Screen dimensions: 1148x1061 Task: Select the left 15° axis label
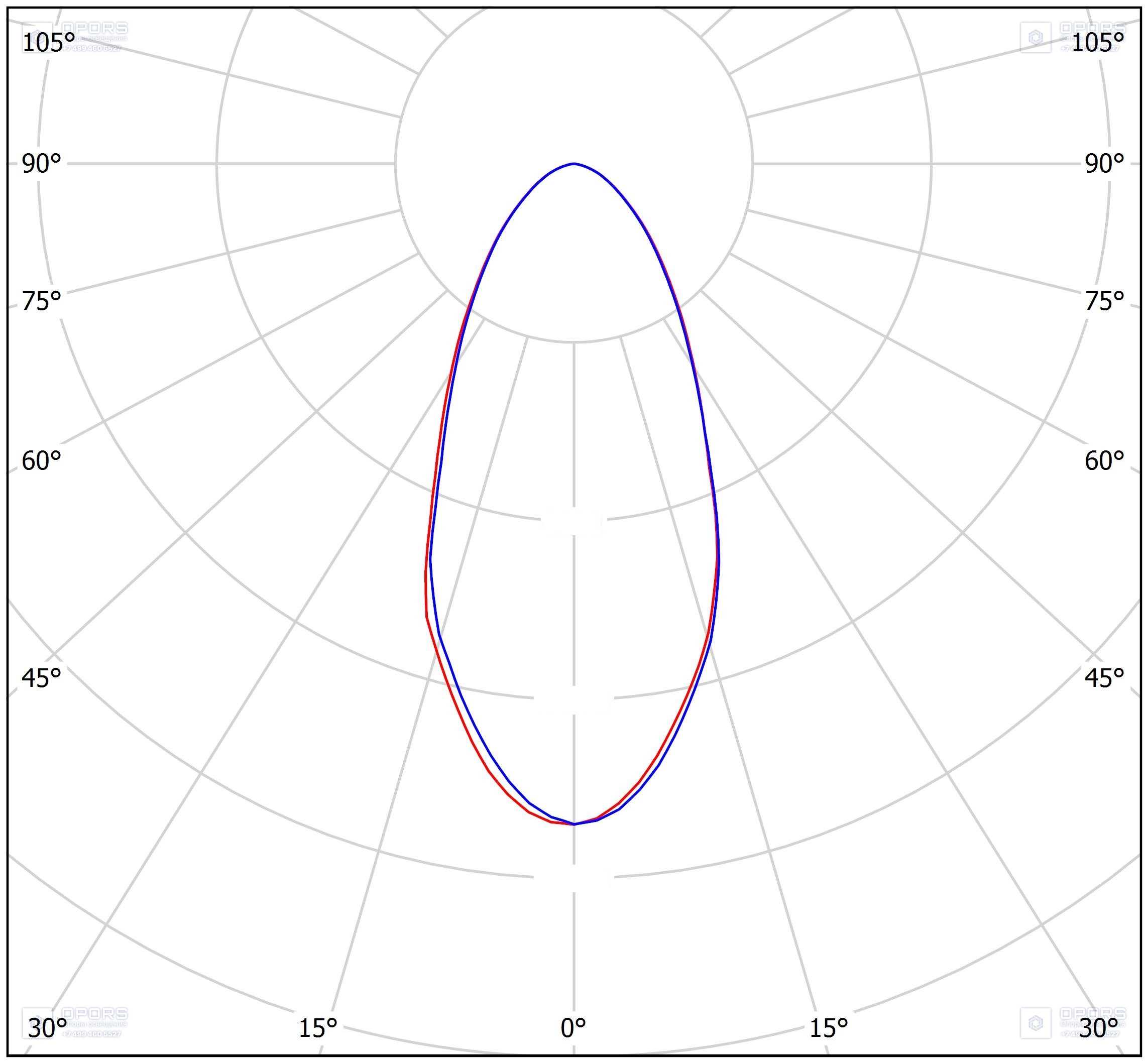(x=317, y=1028)
